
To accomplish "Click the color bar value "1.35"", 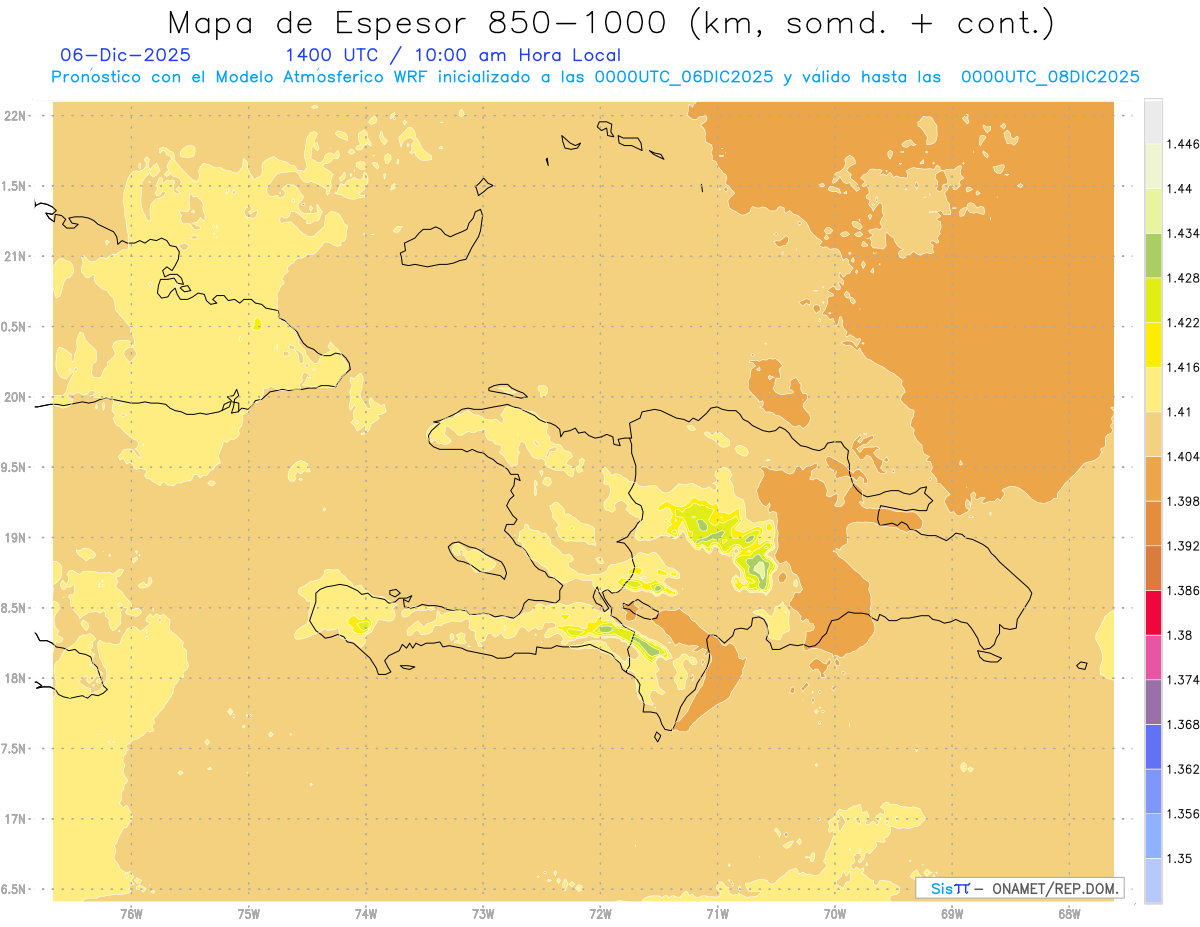I will point(1179,858).
